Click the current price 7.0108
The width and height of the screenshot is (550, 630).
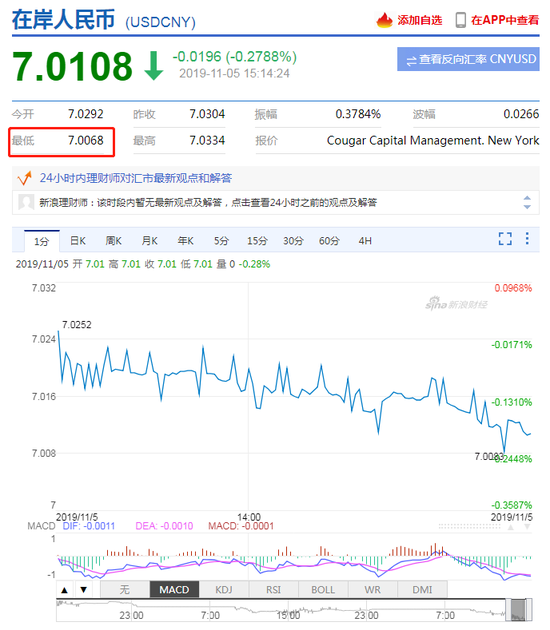pyautogui.click(x=72, y=66)
